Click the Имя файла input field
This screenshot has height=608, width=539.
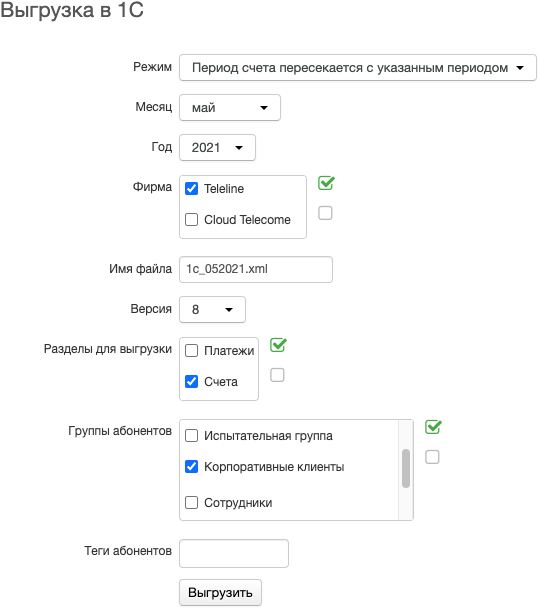[x=256, y=269]
